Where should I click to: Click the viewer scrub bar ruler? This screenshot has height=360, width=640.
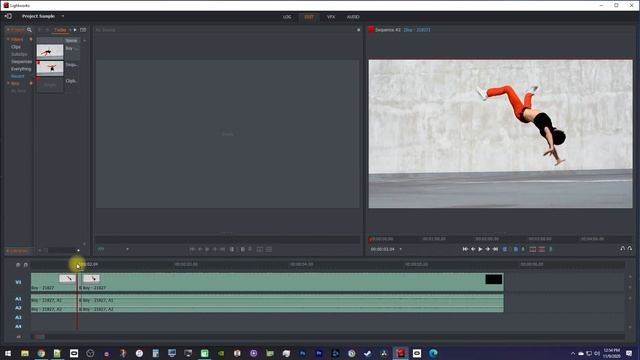500,239
